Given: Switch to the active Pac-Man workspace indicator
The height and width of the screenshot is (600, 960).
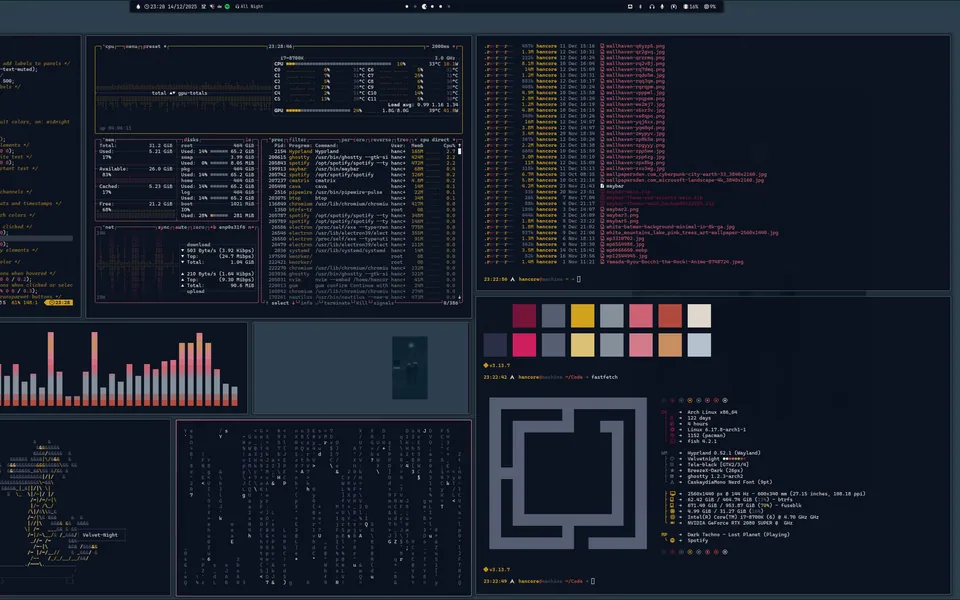Looking at the screenshot, I should tap(424, 7).
